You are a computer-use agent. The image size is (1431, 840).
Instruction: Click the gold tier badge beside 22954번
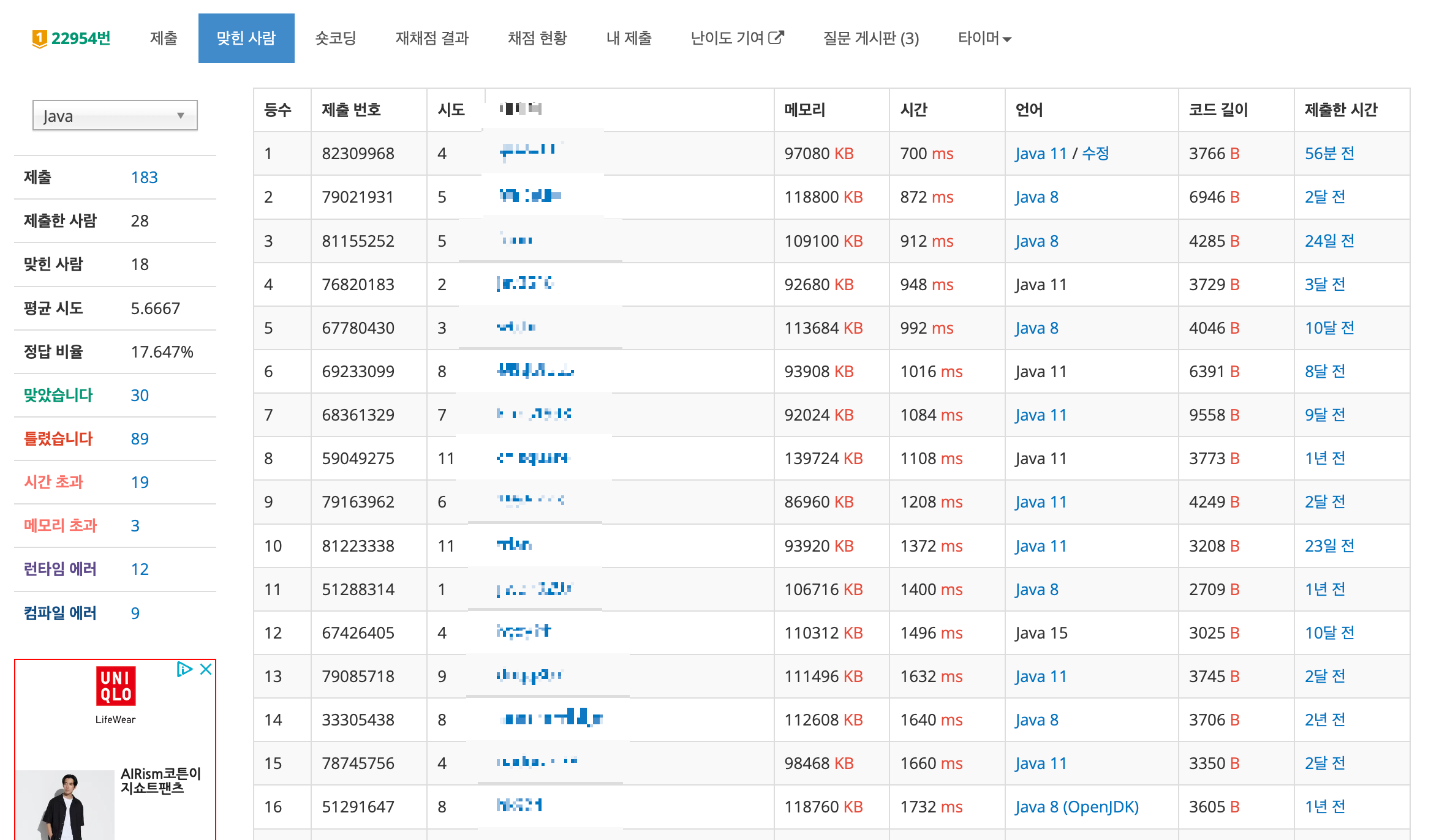click(x=39, y=39)
